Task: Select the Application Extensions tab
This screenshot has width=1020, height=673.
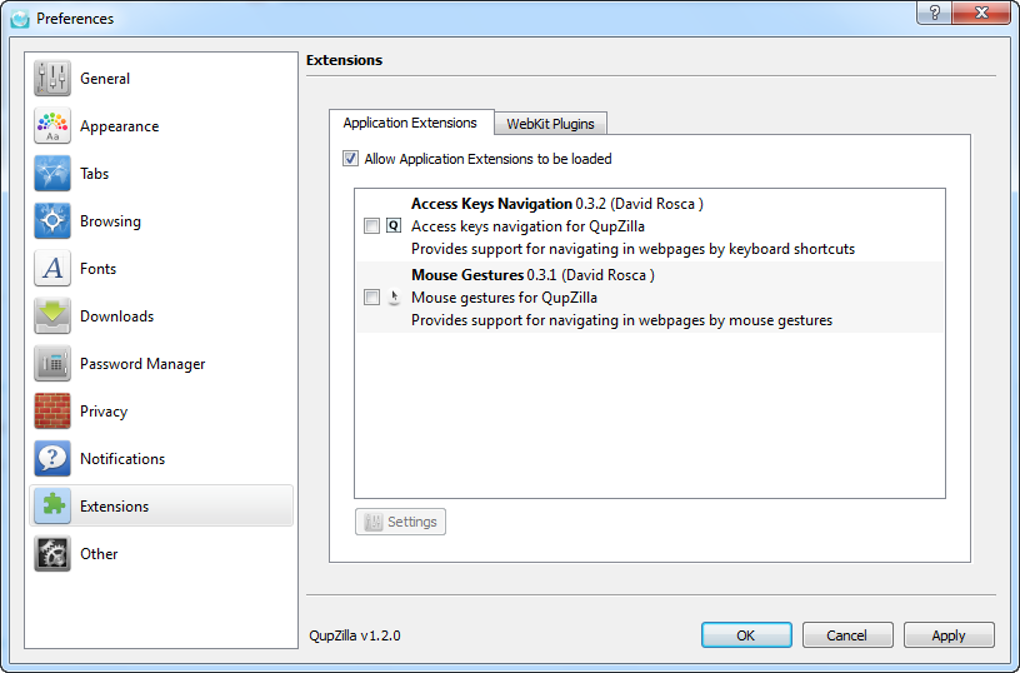Action: click(x=410, y=123)
